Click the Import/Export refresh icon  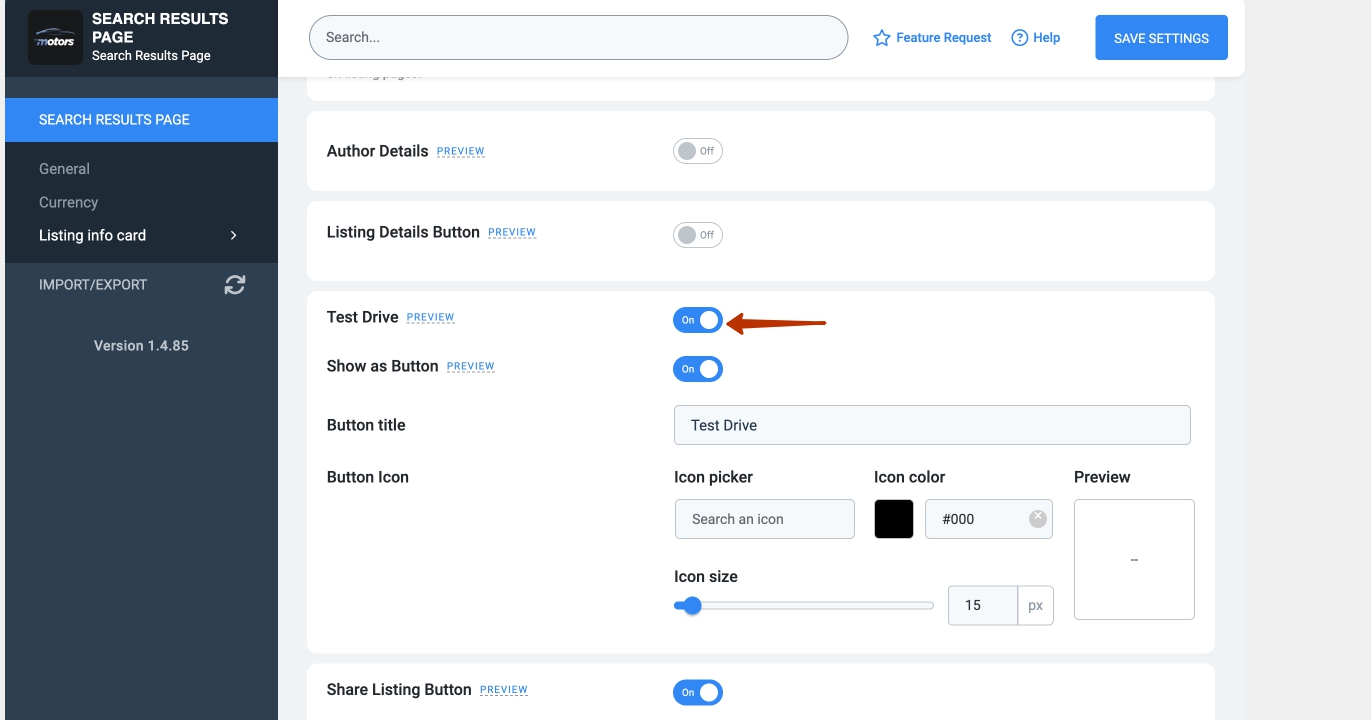click(235, 285)
